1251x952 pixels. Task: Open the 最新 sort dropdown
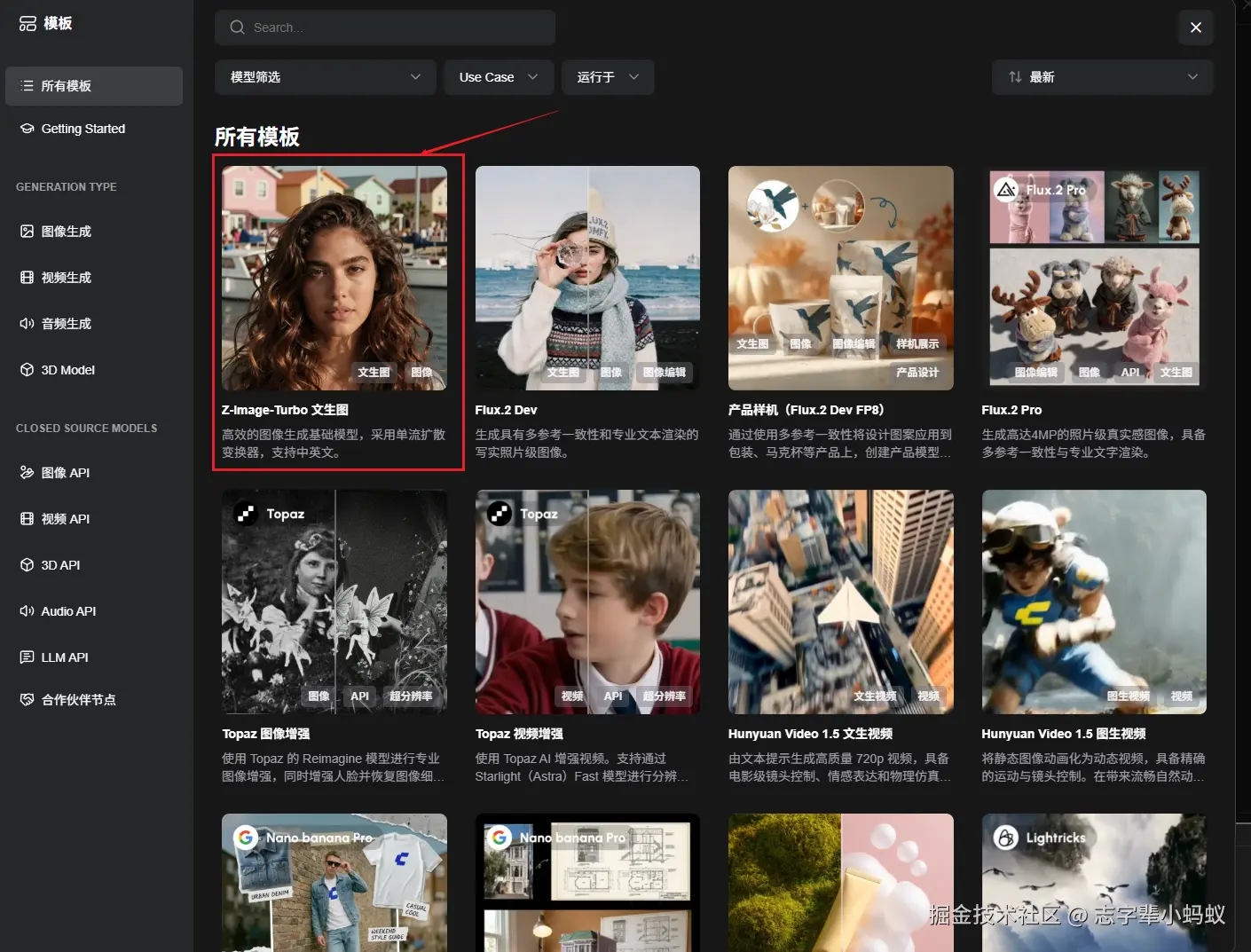(x=1103, y=77)
